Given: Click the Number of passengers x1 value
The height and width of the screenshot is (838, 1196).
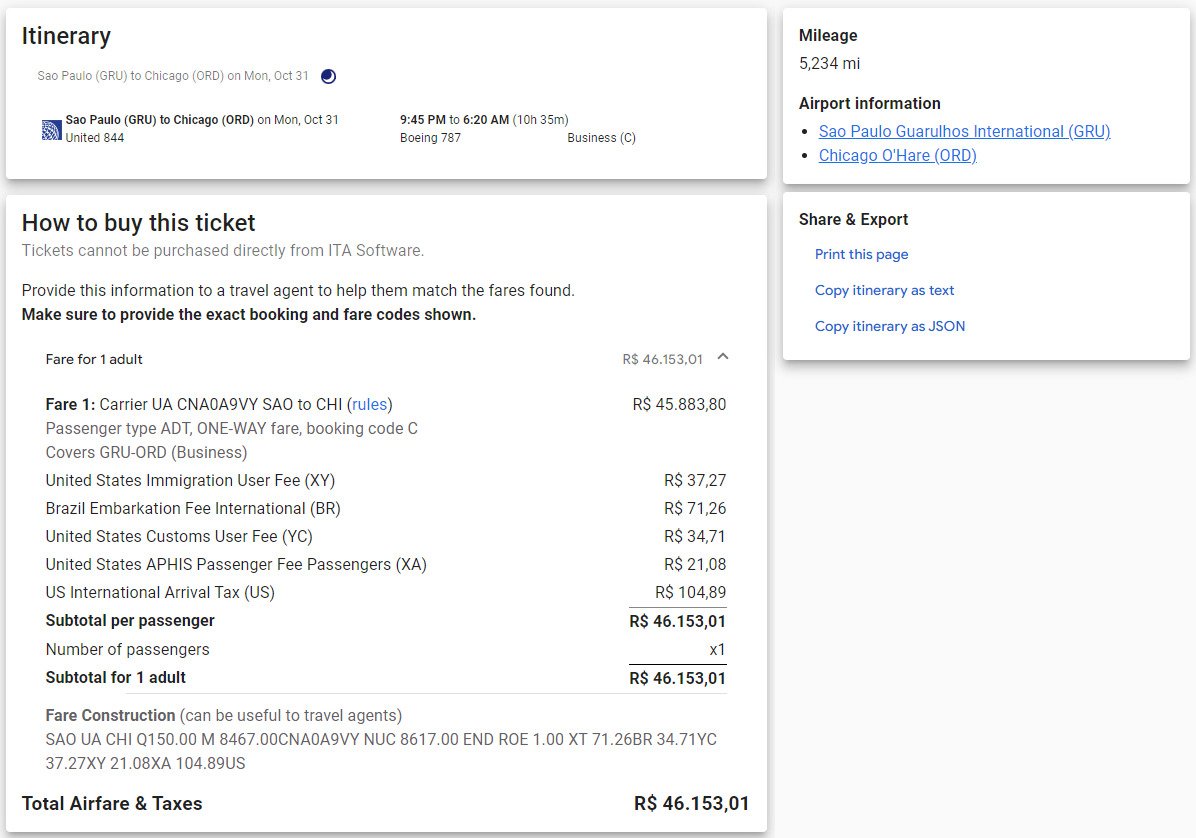Looking at the screenshot, I should [x=717, y=650].
